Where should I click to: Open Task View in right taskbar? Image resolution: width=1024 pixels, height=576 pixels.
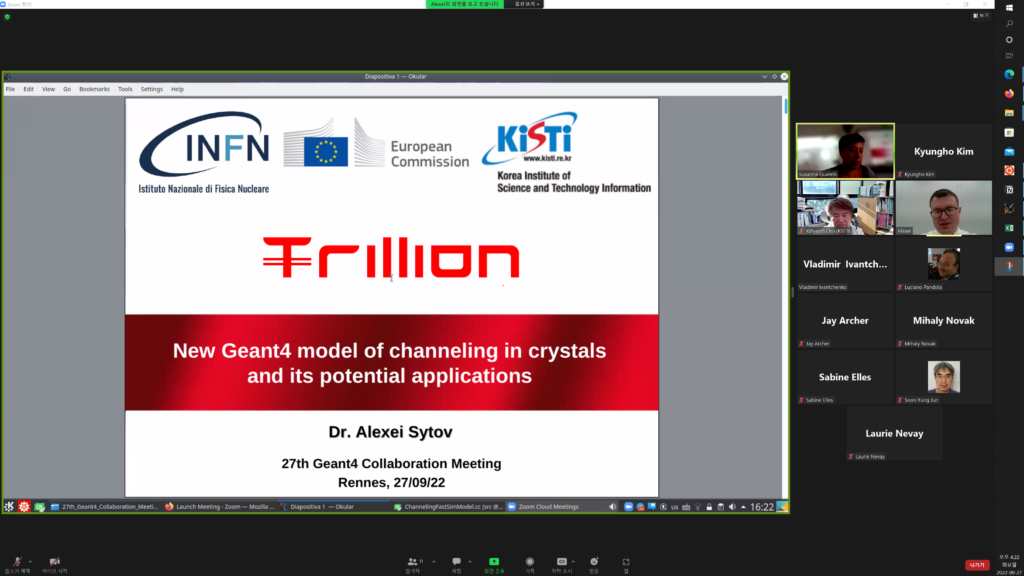tap(1009, 56)
